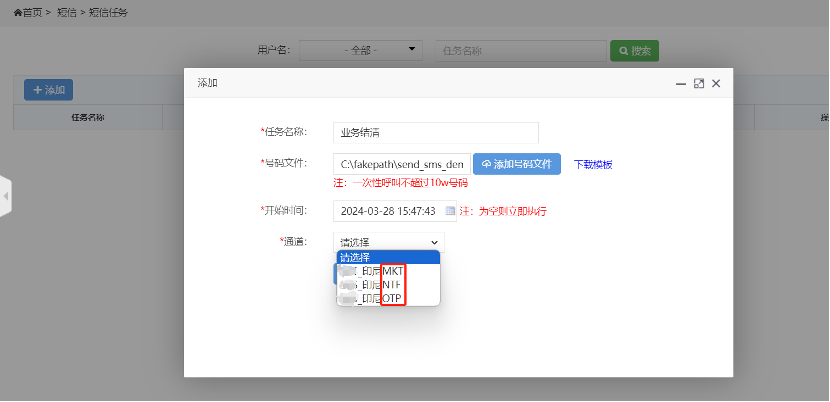Click the 开始时间 datetime field

pyautogui.click(x=388, y=211)
